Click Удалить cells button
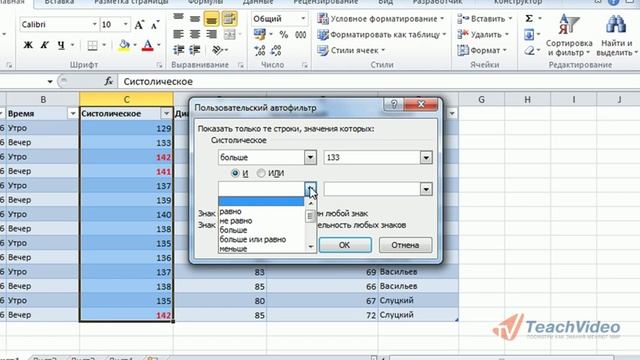640x360 pixels. pos(483,35)
